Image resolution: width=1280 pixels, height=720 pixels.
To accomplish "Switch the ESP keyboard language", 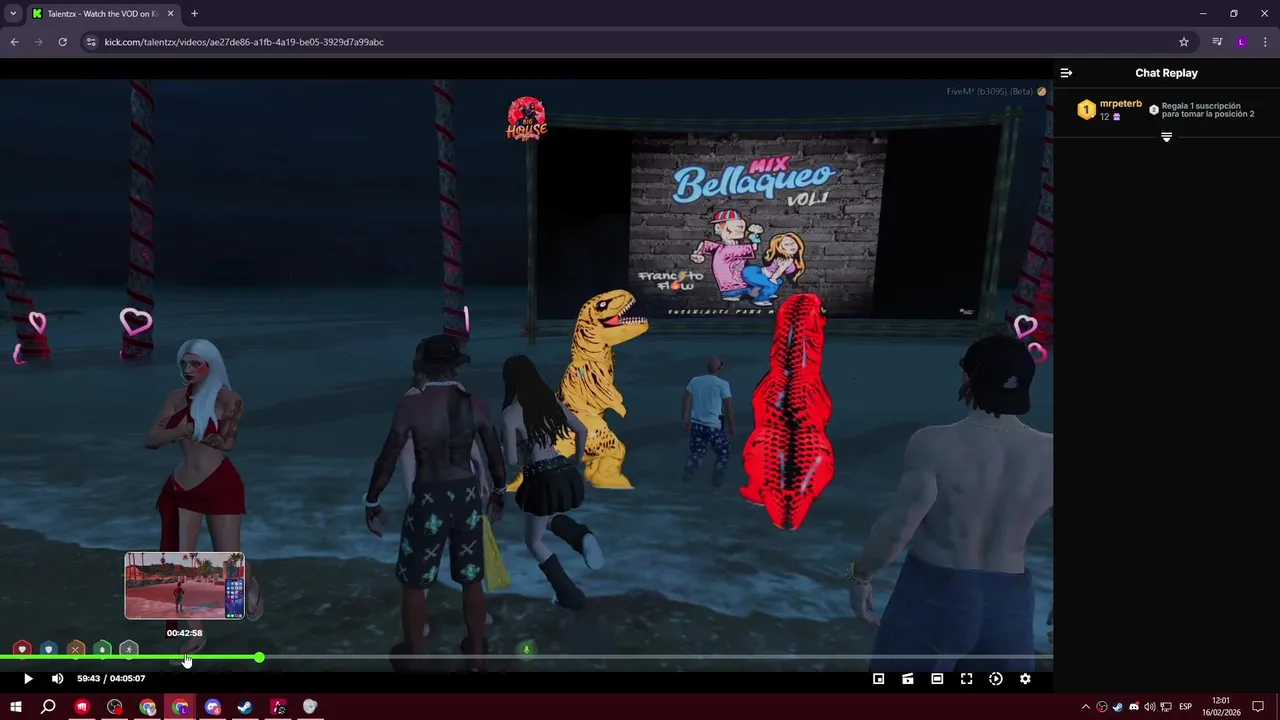I will click(x=1186, y=707).
